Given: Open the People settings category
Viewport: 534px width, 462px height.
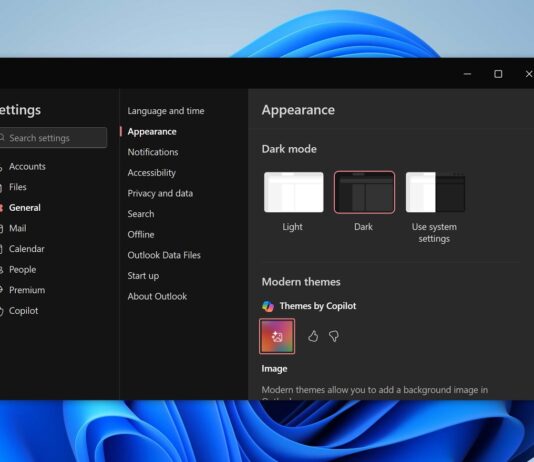Looking at the screenshot, I should [x=22, y=270].
